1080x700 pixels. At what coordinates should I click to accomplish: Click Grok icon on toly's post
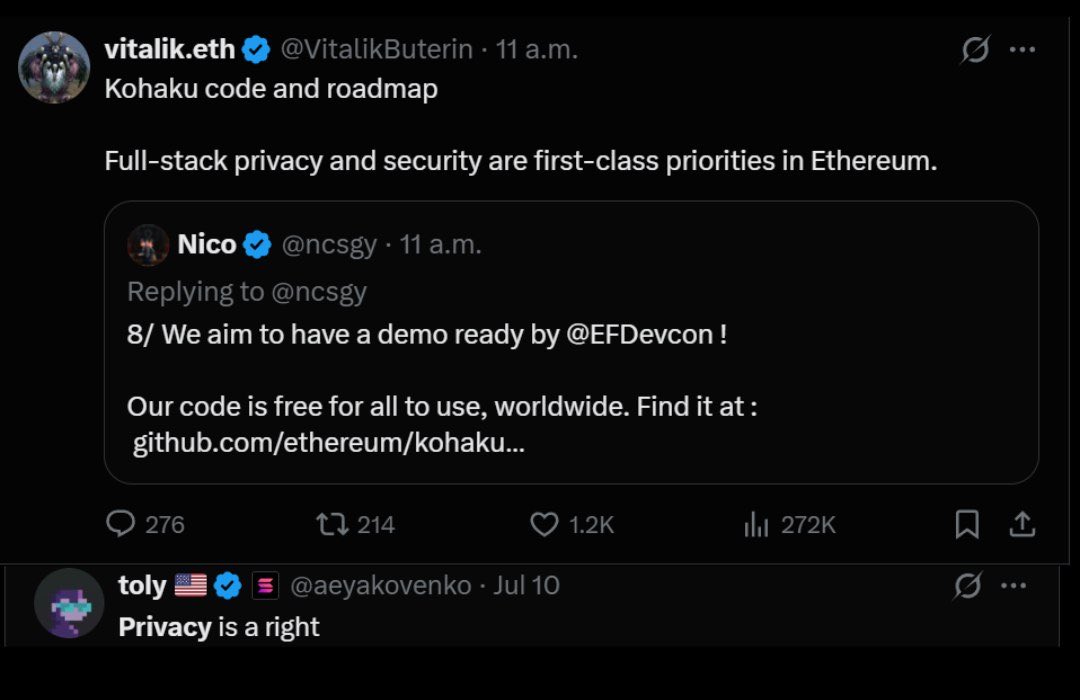[967, 585]
